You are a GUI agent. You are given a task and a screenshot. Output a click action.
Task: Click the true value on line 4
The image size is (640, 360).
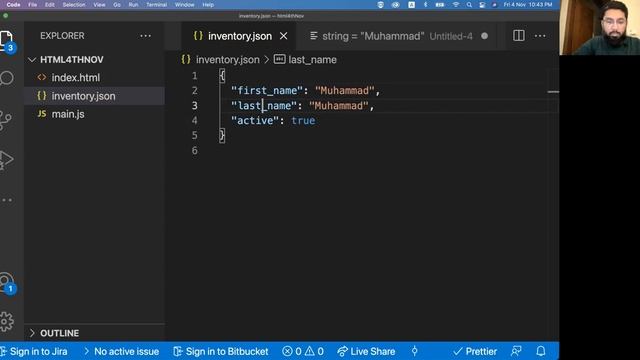[303, 120]
